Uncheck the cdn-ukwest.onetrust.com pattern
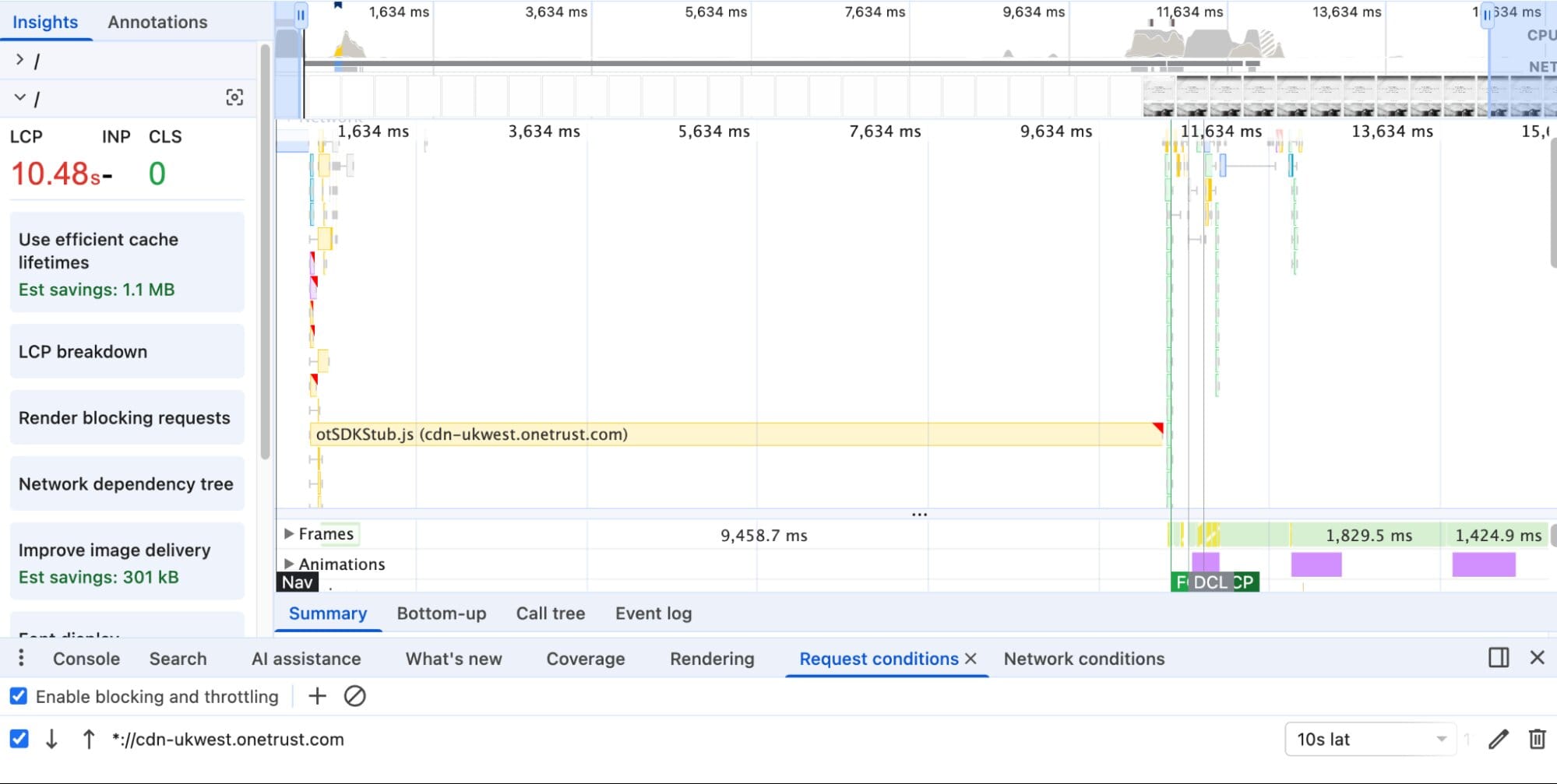 (x=20, y=739)
